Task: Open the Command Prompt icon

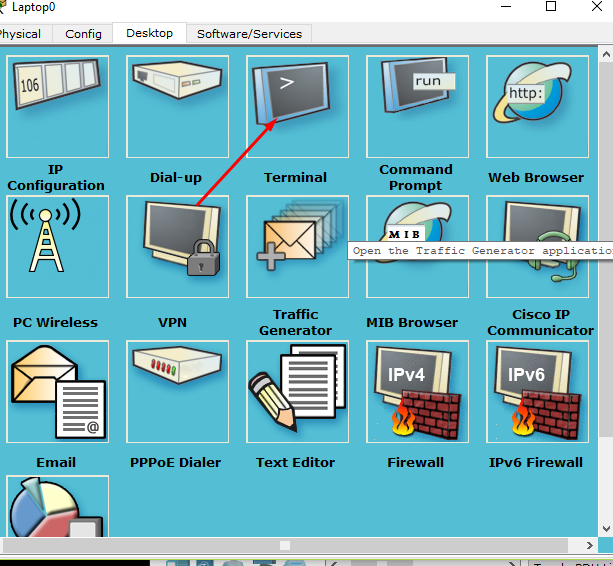Action: coord(418,106)
